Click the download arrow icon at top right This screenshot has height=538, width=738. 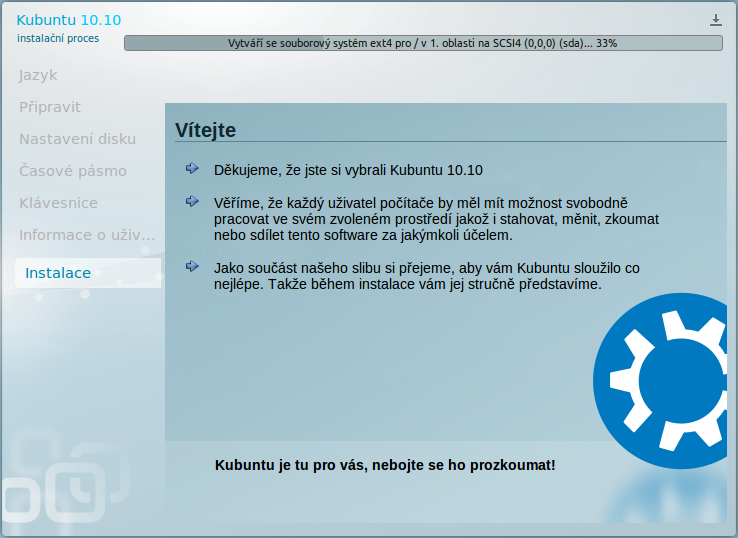tap(715, 20)
